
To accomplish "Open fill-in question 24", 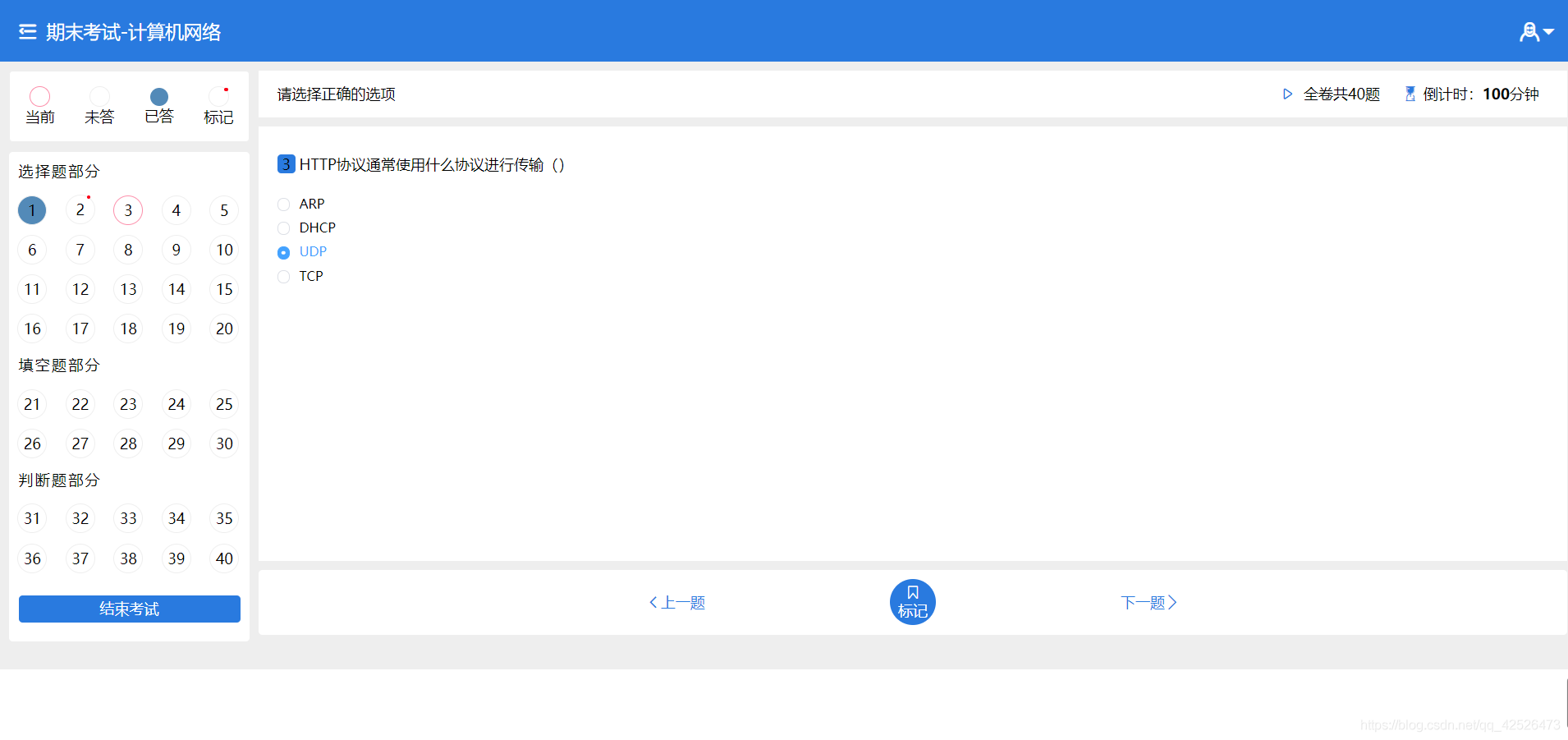I will click(x=177, y=404).
